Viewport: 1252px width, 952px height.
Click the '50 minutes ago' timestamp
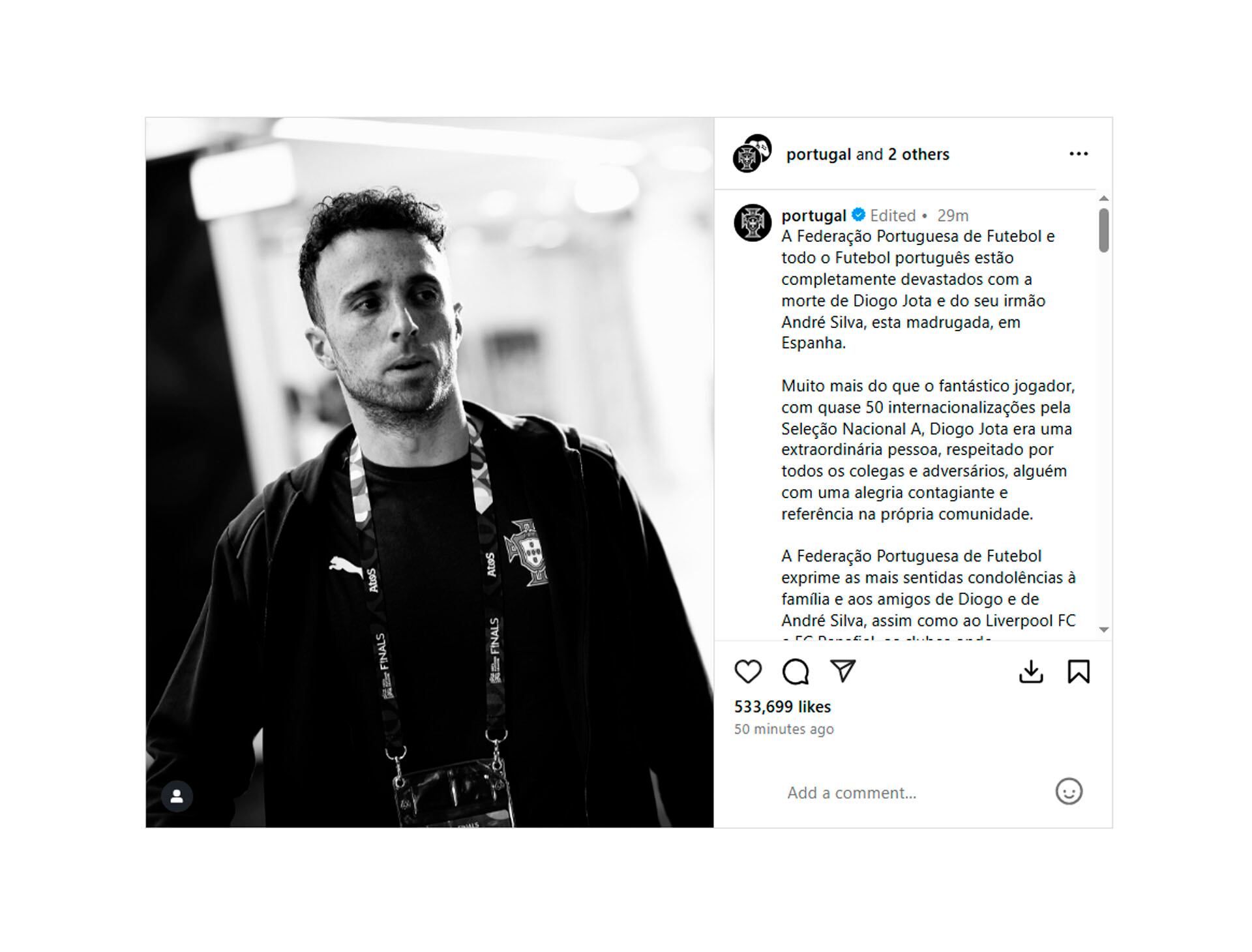coord(784,729)
